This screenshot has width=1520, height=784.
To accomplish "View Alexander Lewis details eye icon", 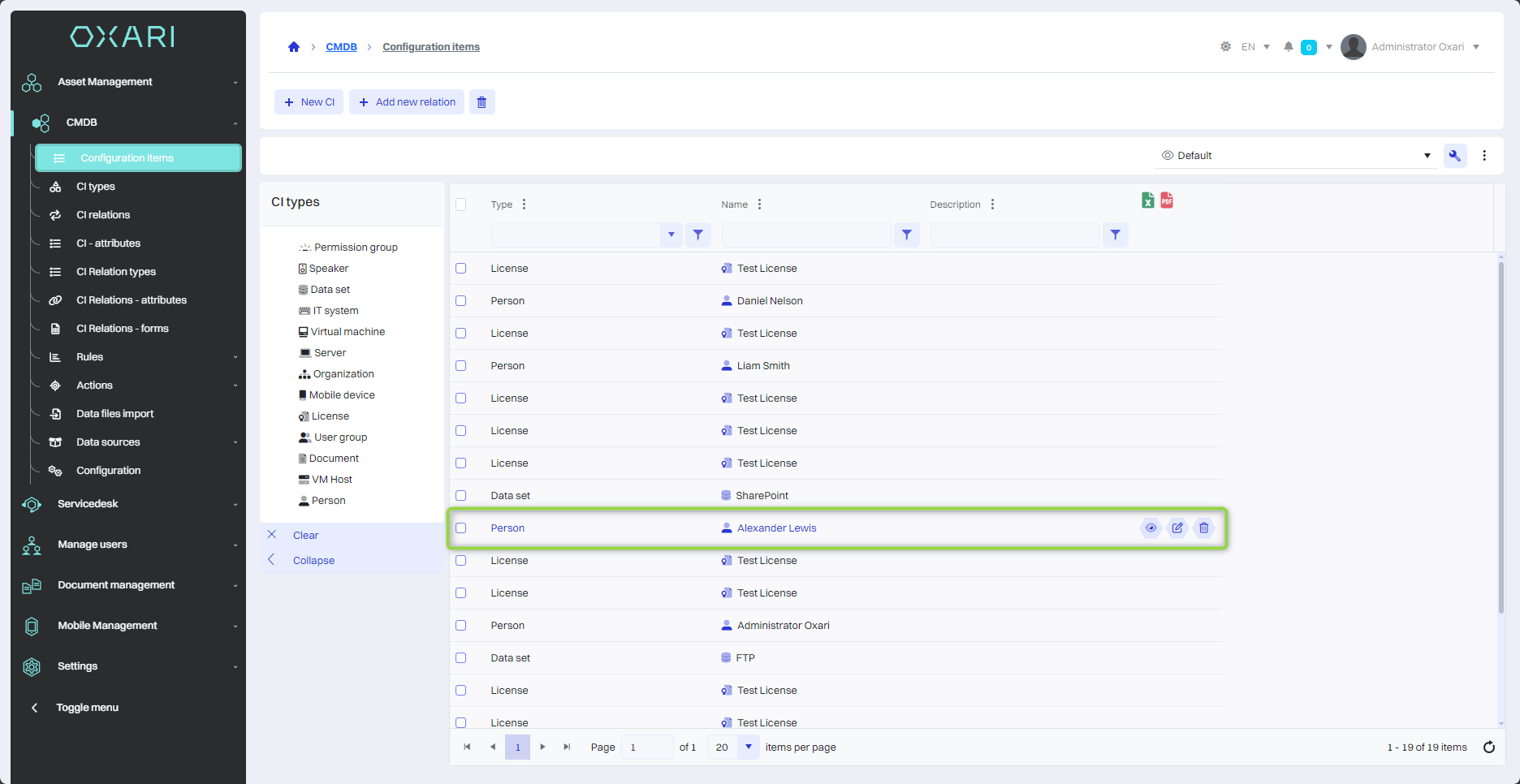I will tap(1151, 528).
